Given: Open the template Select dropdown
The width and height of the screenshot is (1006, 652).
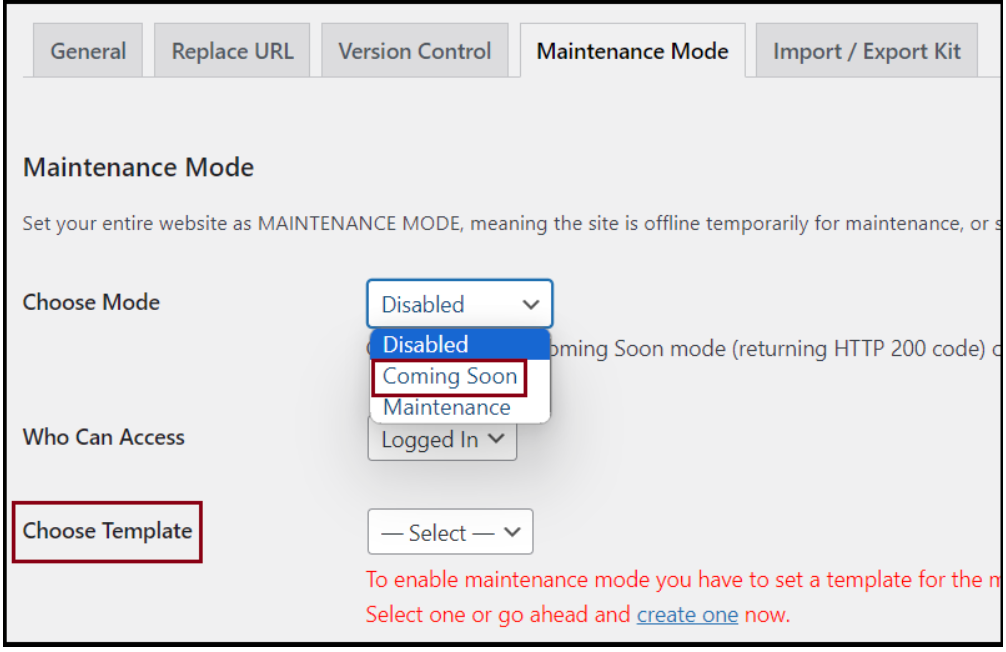Looking at the screenshot, I should click(450, 533).
